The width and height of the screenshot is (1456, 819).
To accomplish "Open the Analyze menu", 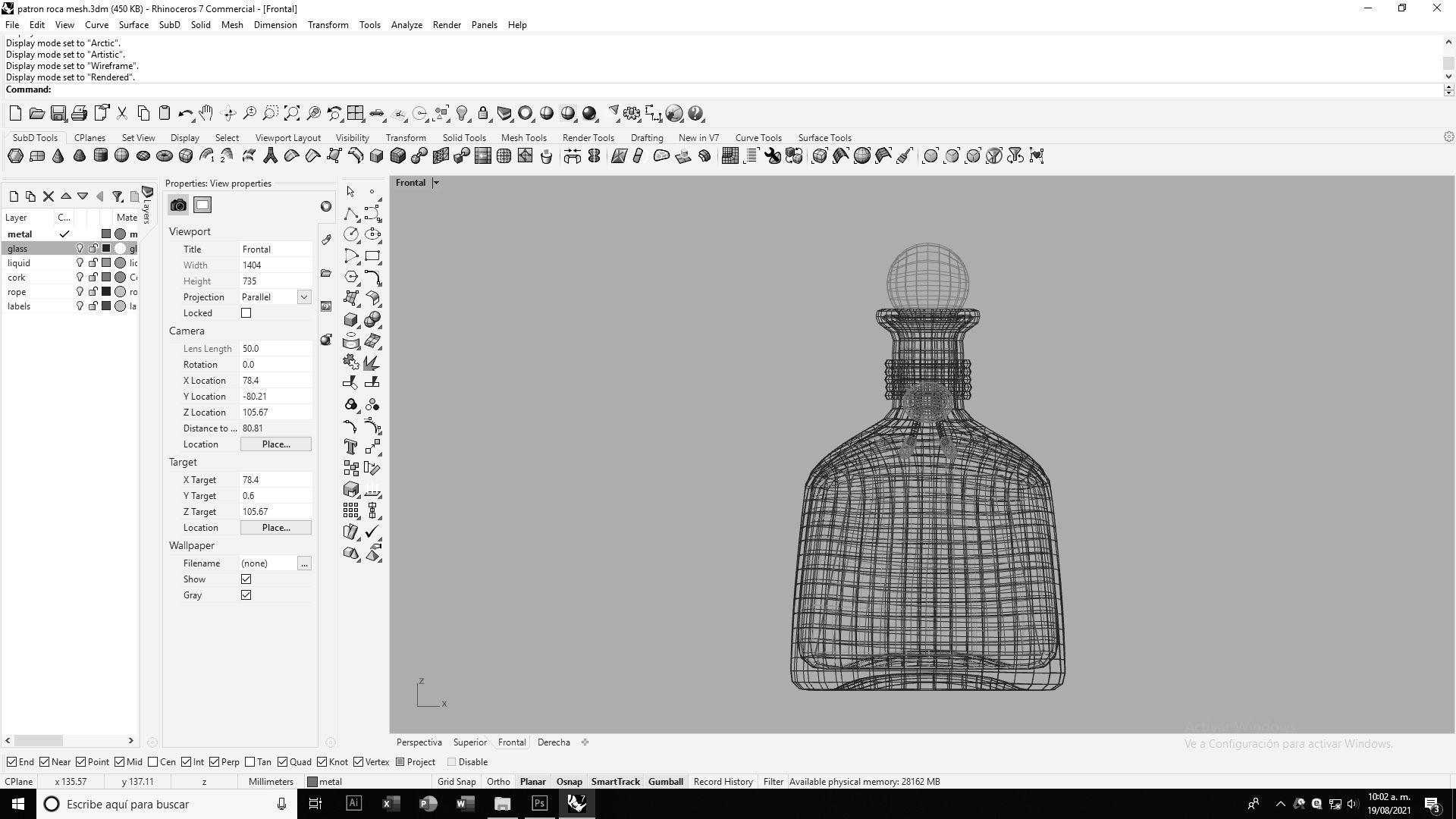I will (406, 25).
